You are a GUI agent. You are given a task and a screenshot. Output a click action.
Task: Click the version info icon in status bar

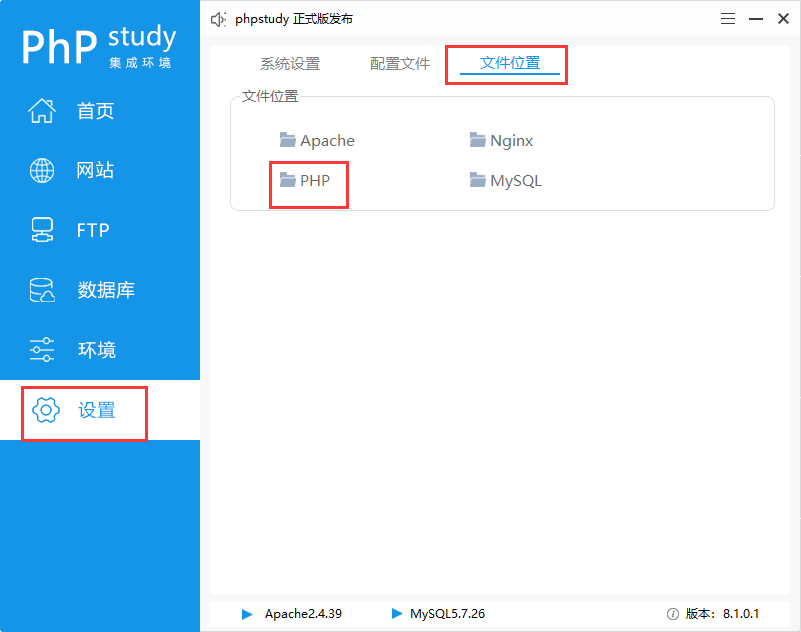pyautogui.click(x=673, y=614)
